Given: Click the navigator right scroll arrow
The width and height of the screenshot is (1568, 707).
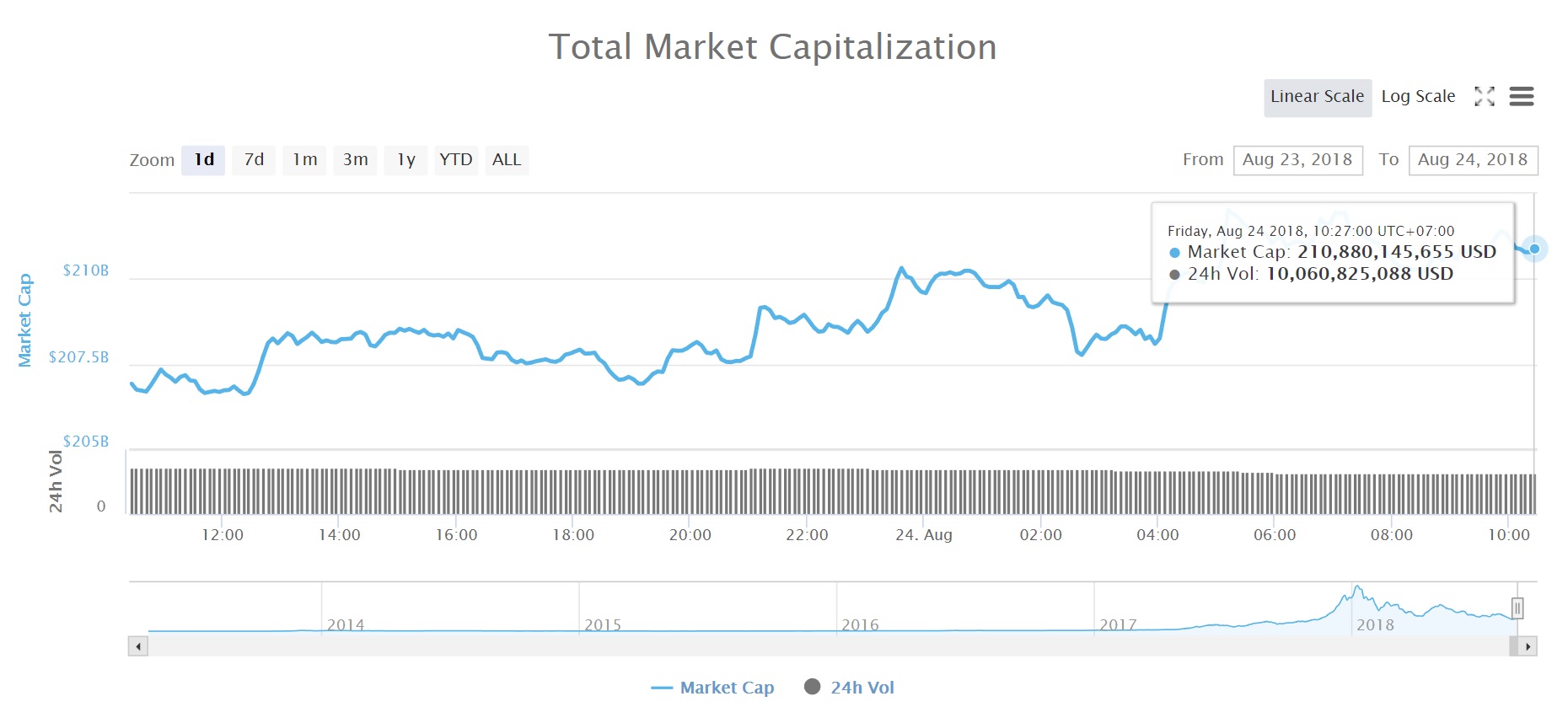Looking at the screenshot, I should [x=1528, y=647].
